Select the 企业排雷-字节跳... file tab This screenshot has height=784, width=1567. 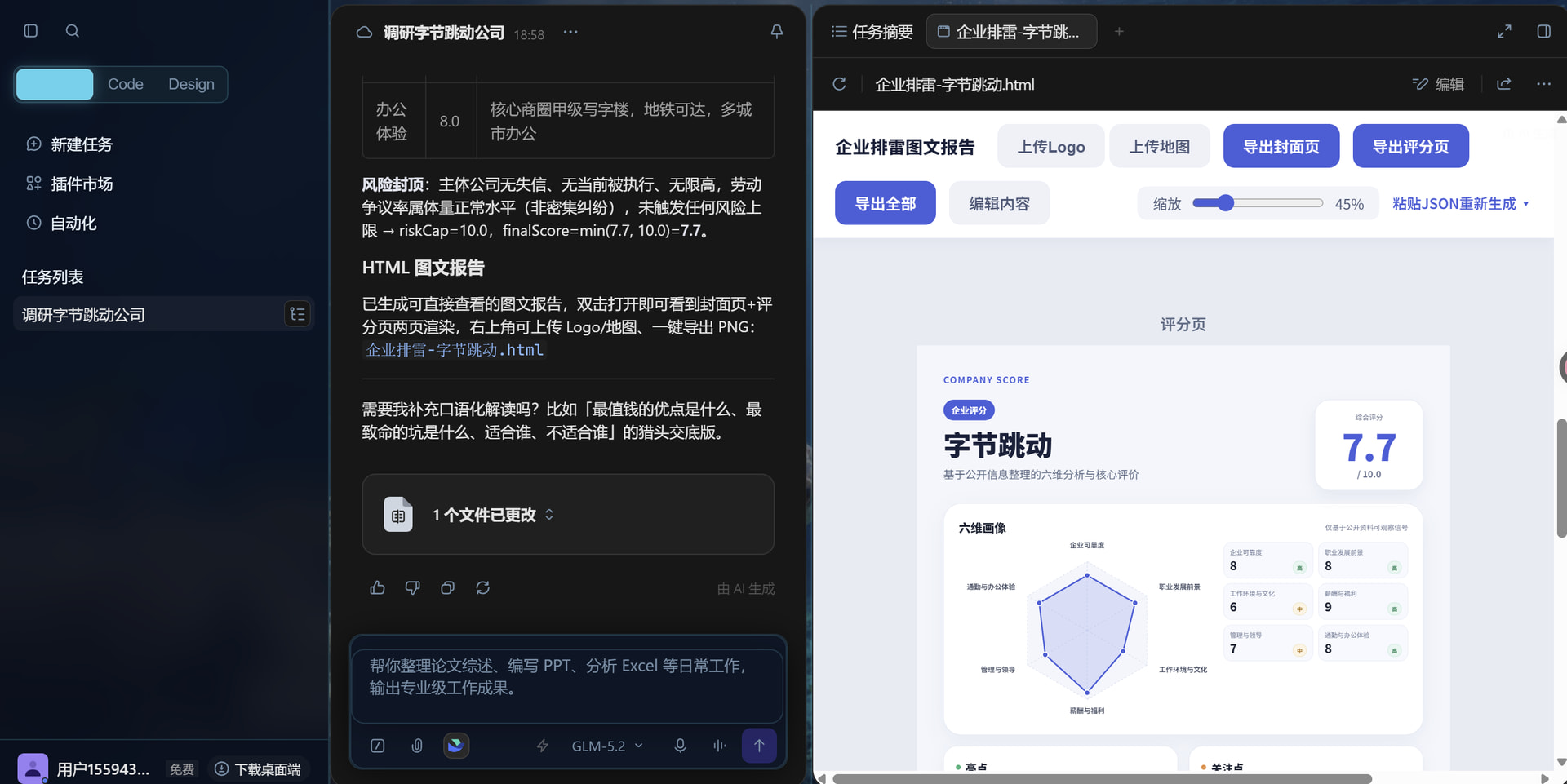pos(1010,32)
